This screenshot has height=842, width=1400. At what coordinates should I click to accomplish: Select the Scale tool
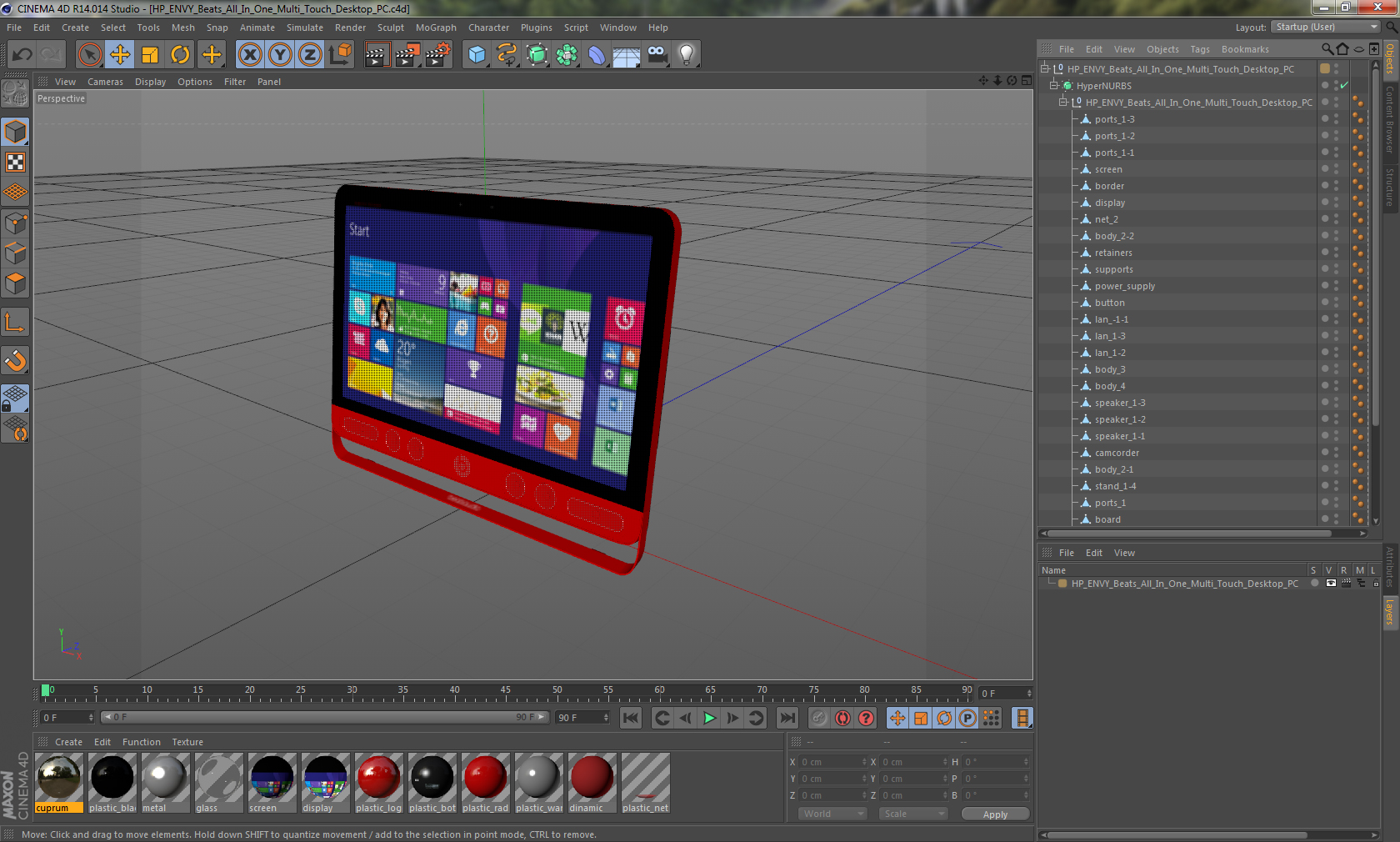coord(150,55)
